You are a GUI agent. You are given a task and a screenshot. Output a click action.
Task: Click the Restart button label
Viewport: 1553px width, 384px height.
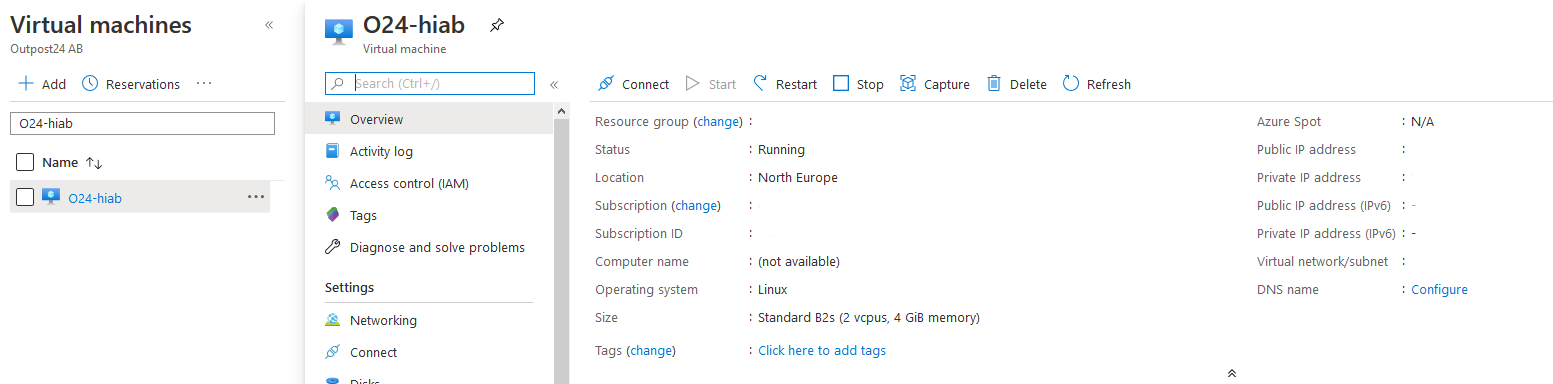[796, 85]
